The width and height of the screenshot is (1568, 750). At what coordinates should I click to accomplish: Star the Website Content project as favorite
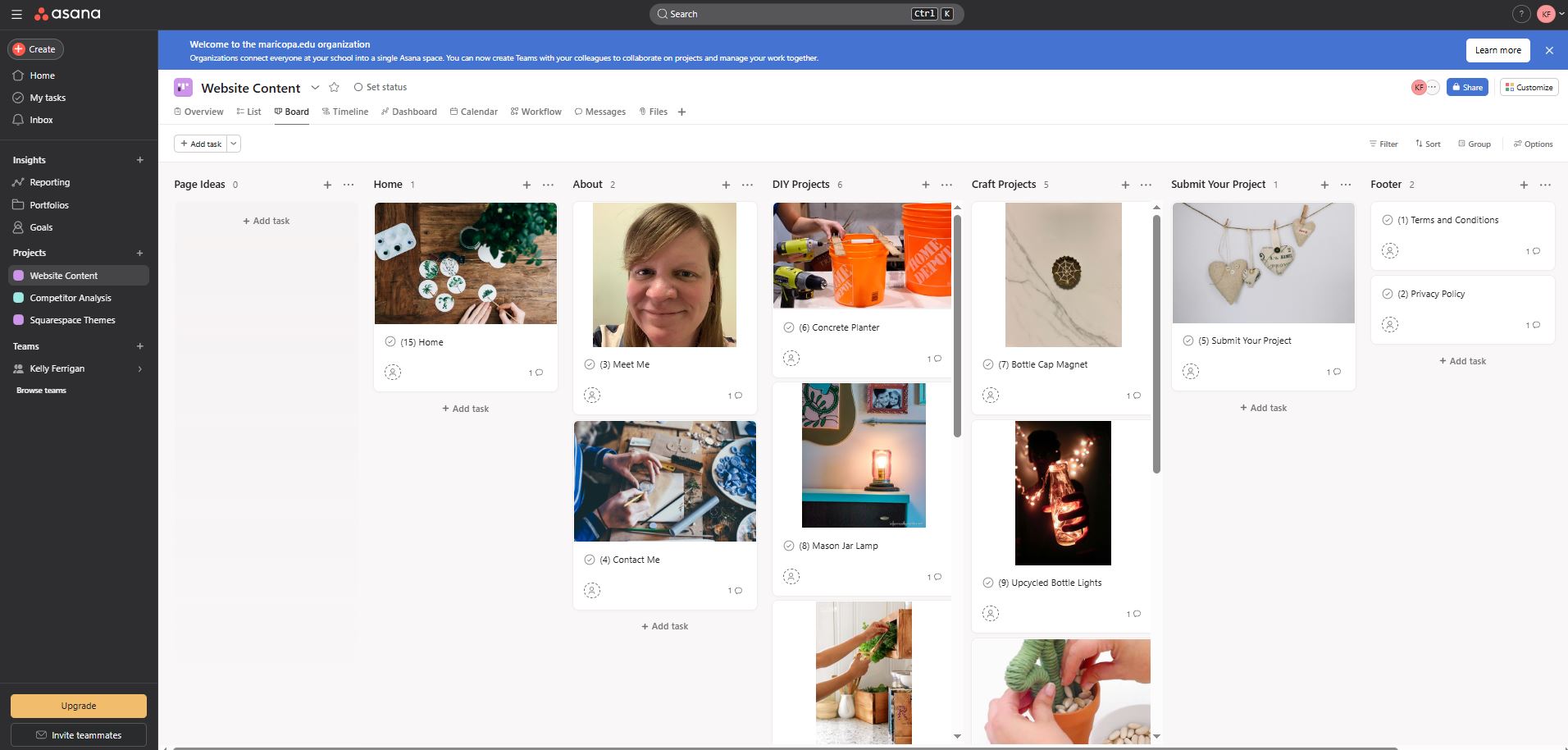tap(334, 87)
